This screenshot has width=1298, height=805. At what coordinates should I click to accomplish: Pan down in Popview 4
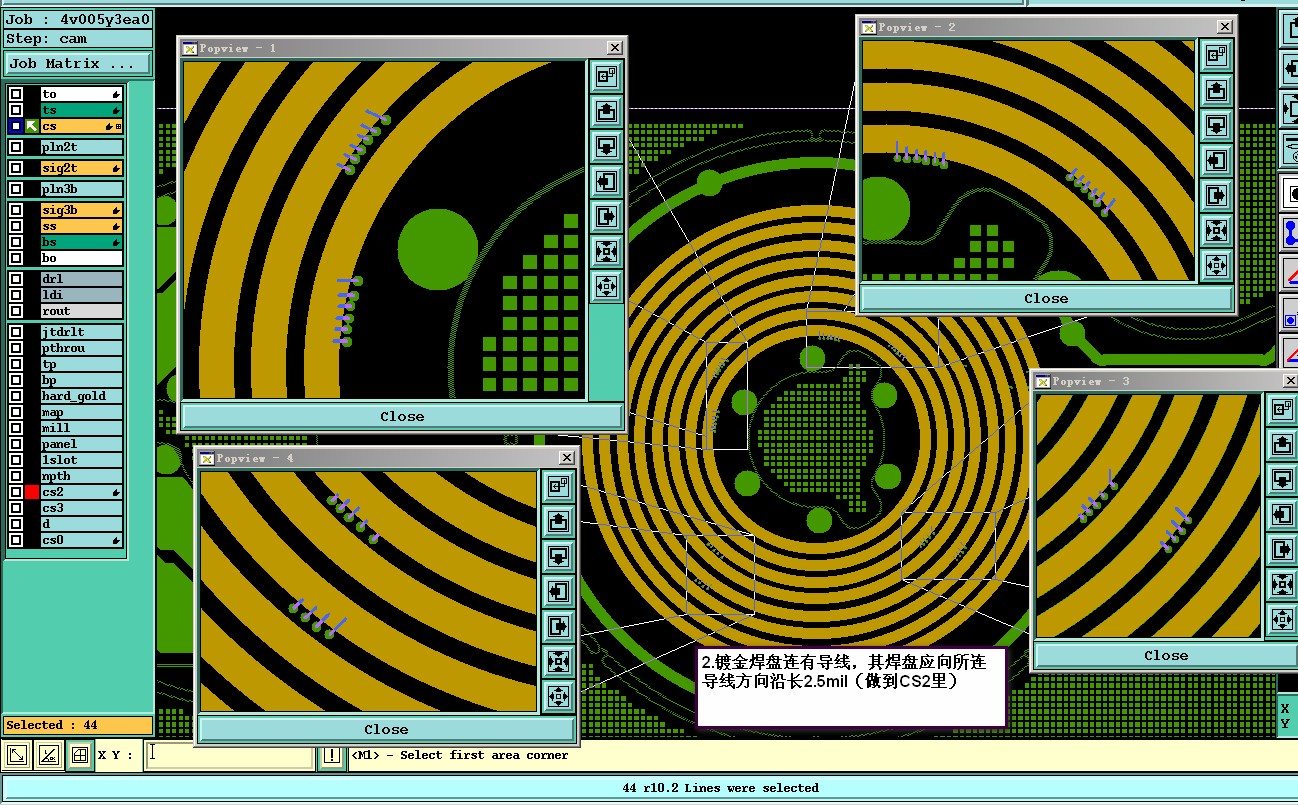tap(558, 556)
